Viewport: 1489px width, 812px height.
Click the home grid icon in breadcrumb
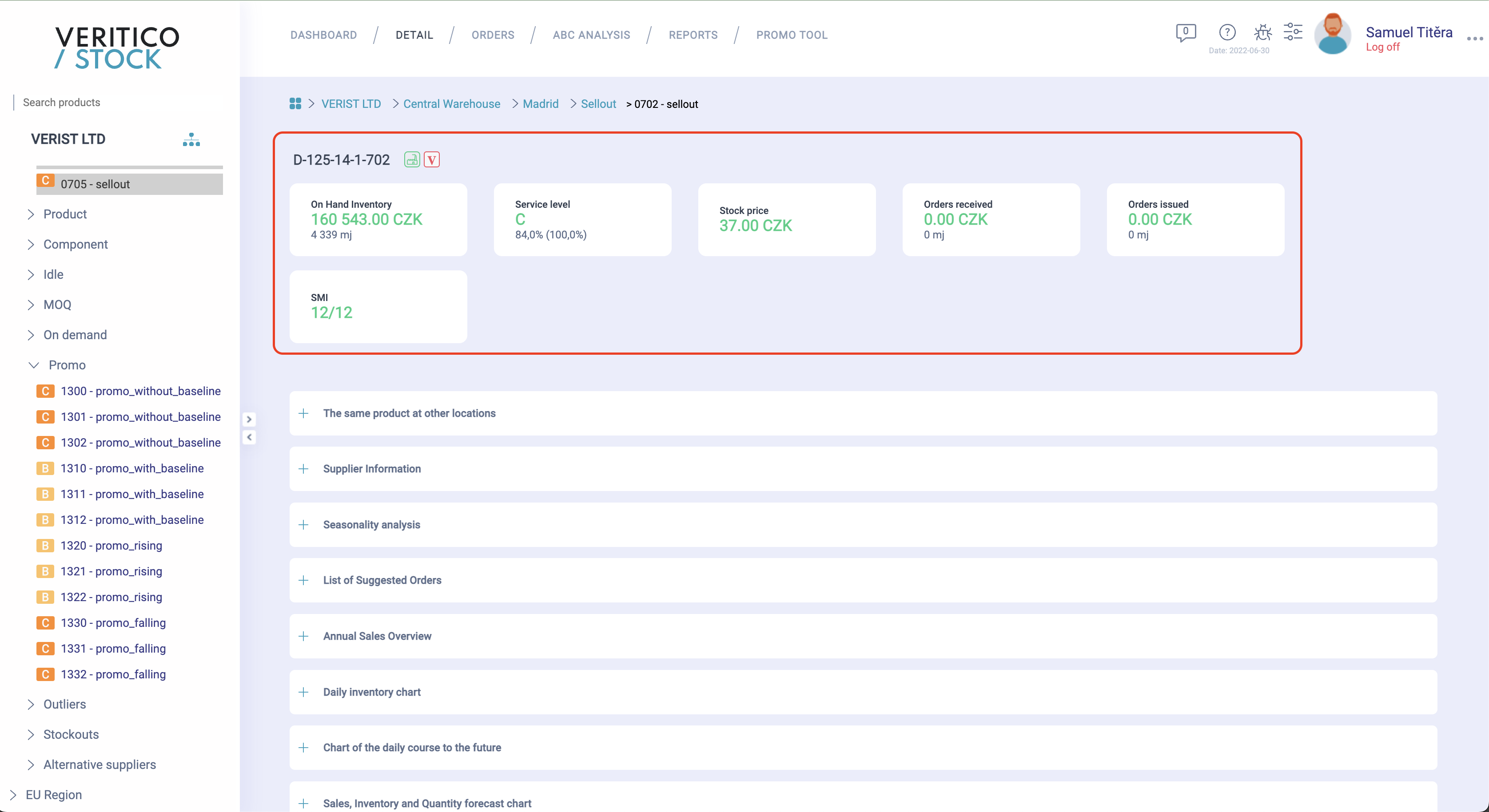pos(295,104)
